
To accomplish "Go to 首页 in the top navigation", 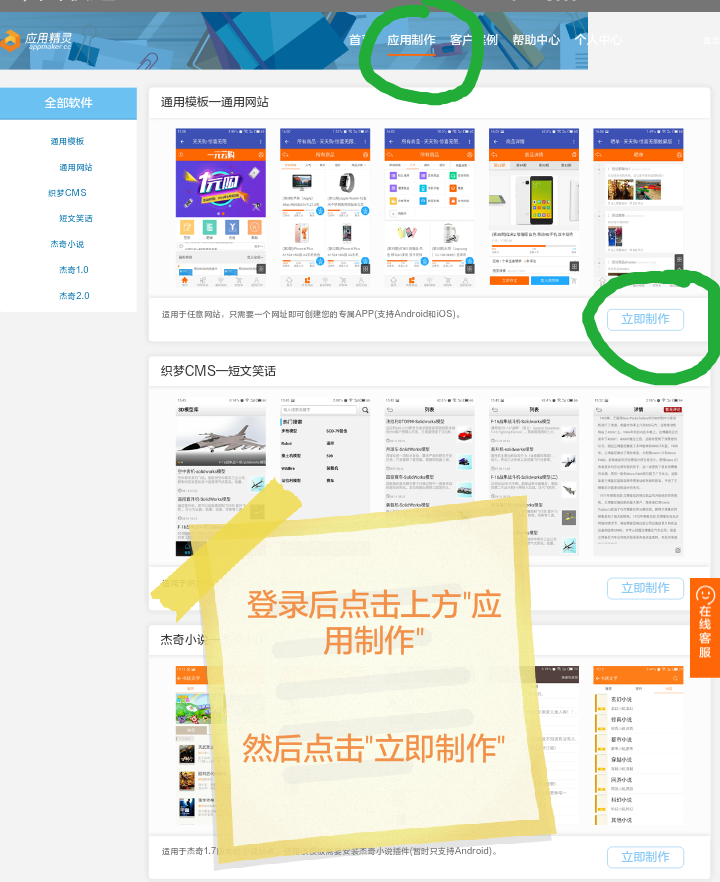I will point(358,40).
